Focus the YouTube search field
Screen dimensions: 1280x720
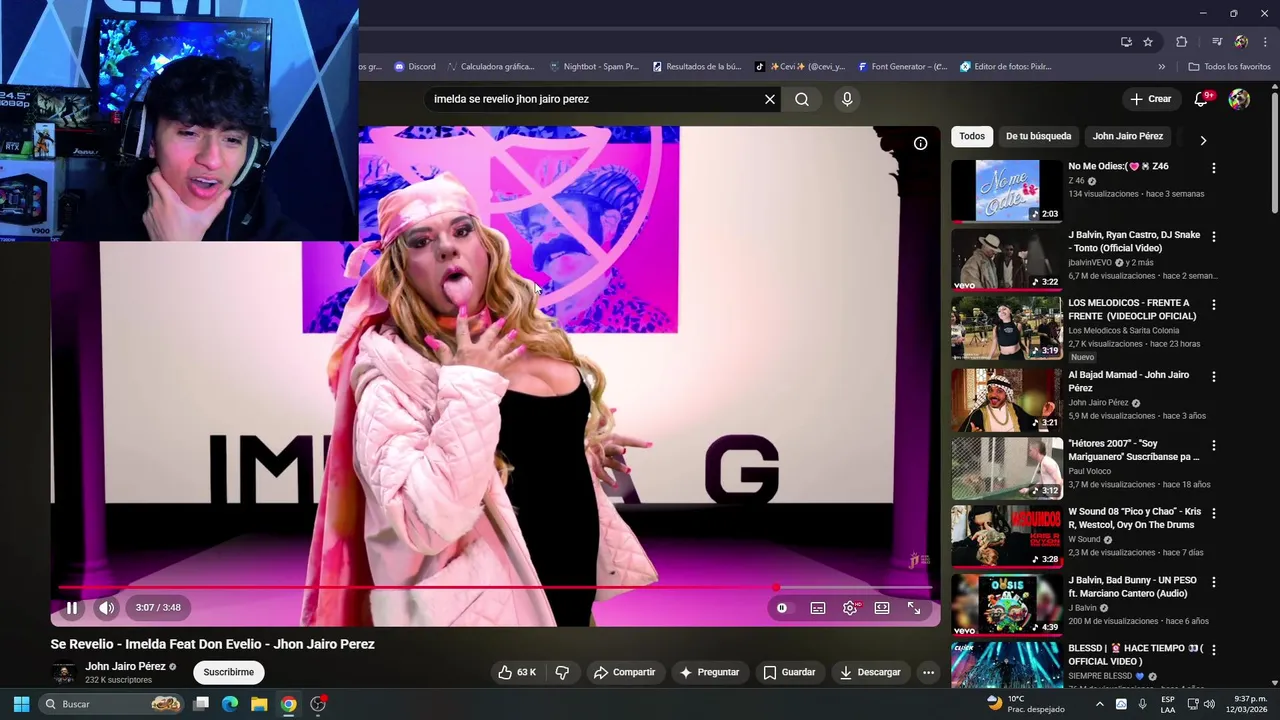(x=595, y=99)
